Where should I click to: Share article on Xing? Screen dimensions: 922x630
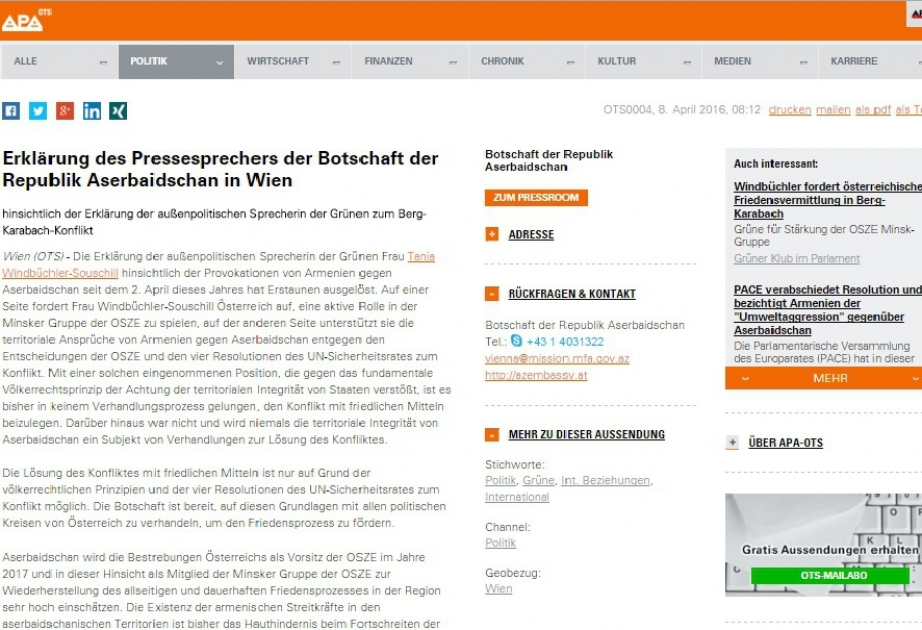point(118,111)
